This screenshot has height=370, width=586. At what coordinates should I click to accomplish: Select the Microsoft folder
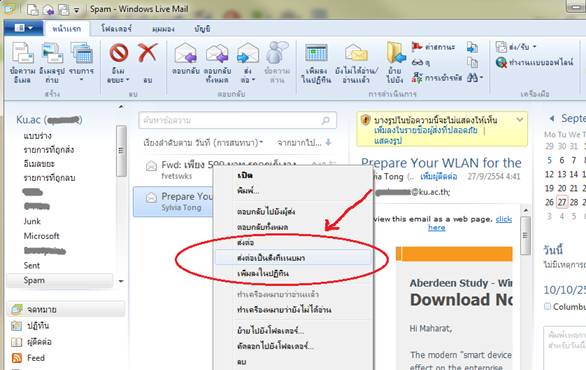[41, 236]
